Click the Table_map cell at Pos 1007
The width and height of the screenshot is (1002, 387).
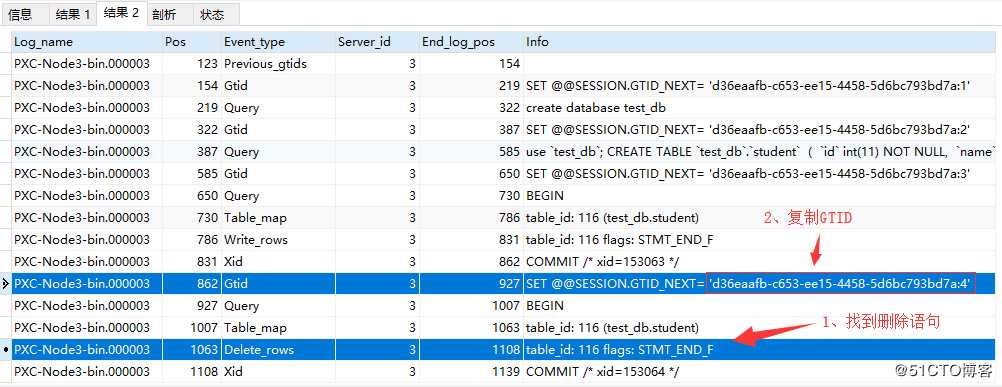pyautogui.click(x=278, y=328)
